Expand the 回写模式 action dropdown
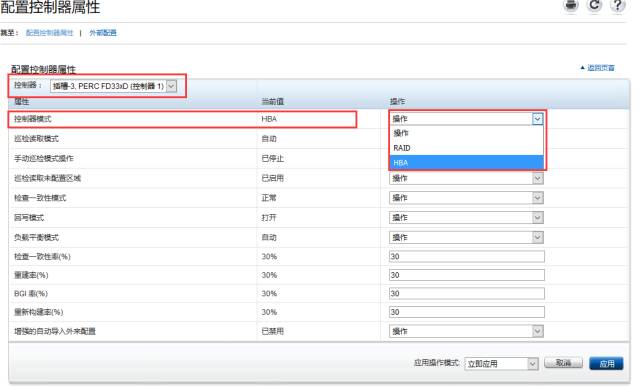 466,218
